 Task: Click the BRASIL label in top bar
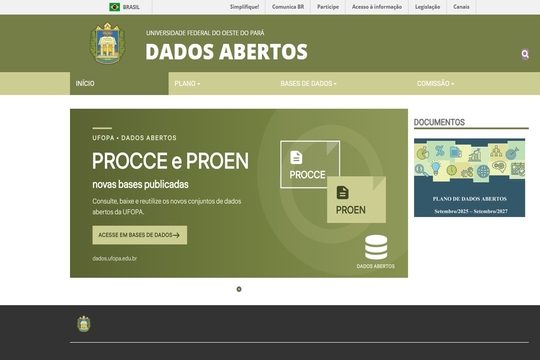tap(131, 7)
